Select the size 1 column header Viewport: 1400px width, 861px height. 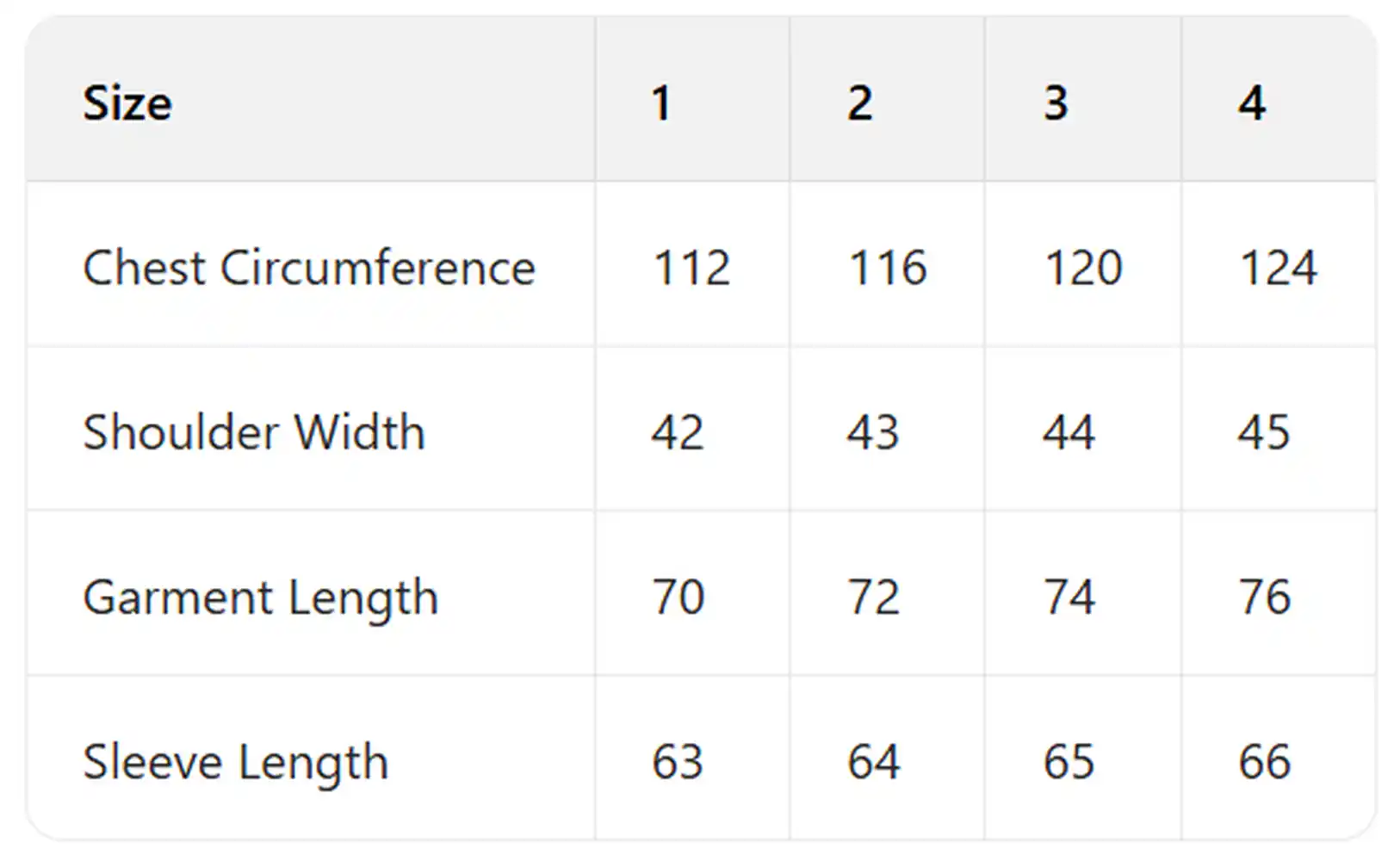pyautogui.click(x=660, y=103)
